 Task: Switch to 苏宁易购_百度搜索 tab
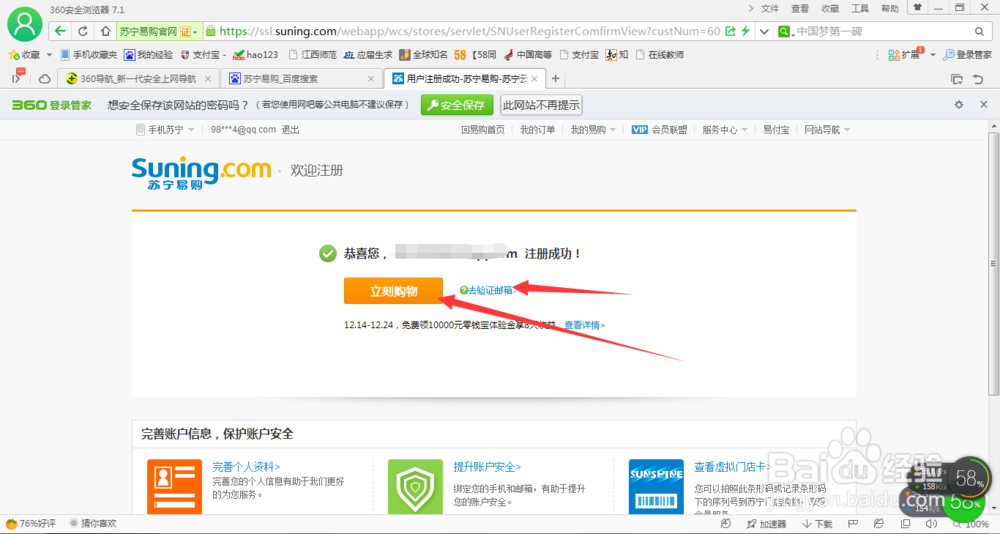pos(301,78)
